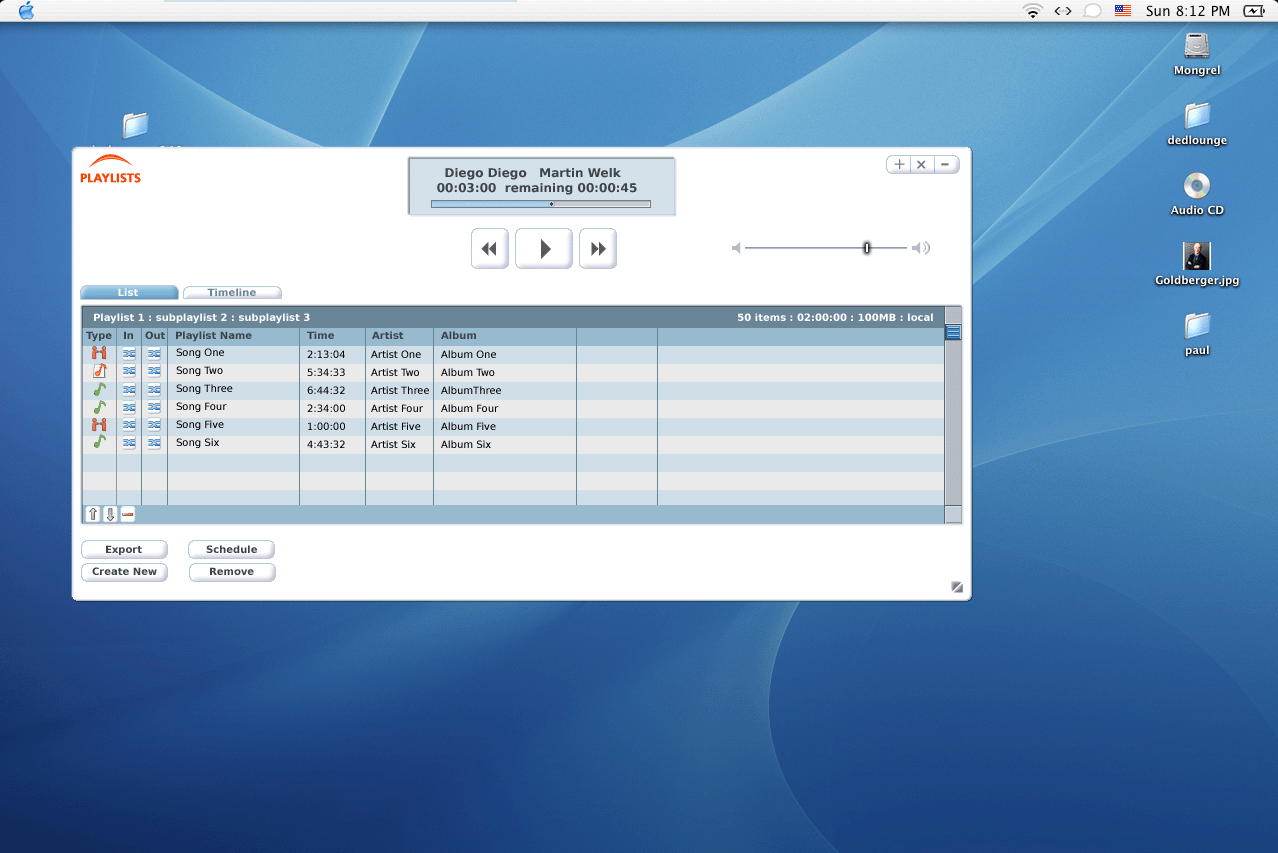
Task: Select the Audio CD desktop icon
Action: coord(1197,186)
